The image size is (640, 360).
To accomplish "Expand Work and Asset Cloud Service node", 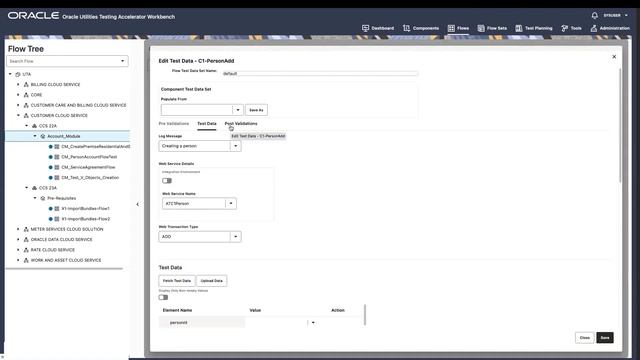I will tap(18, 260).
